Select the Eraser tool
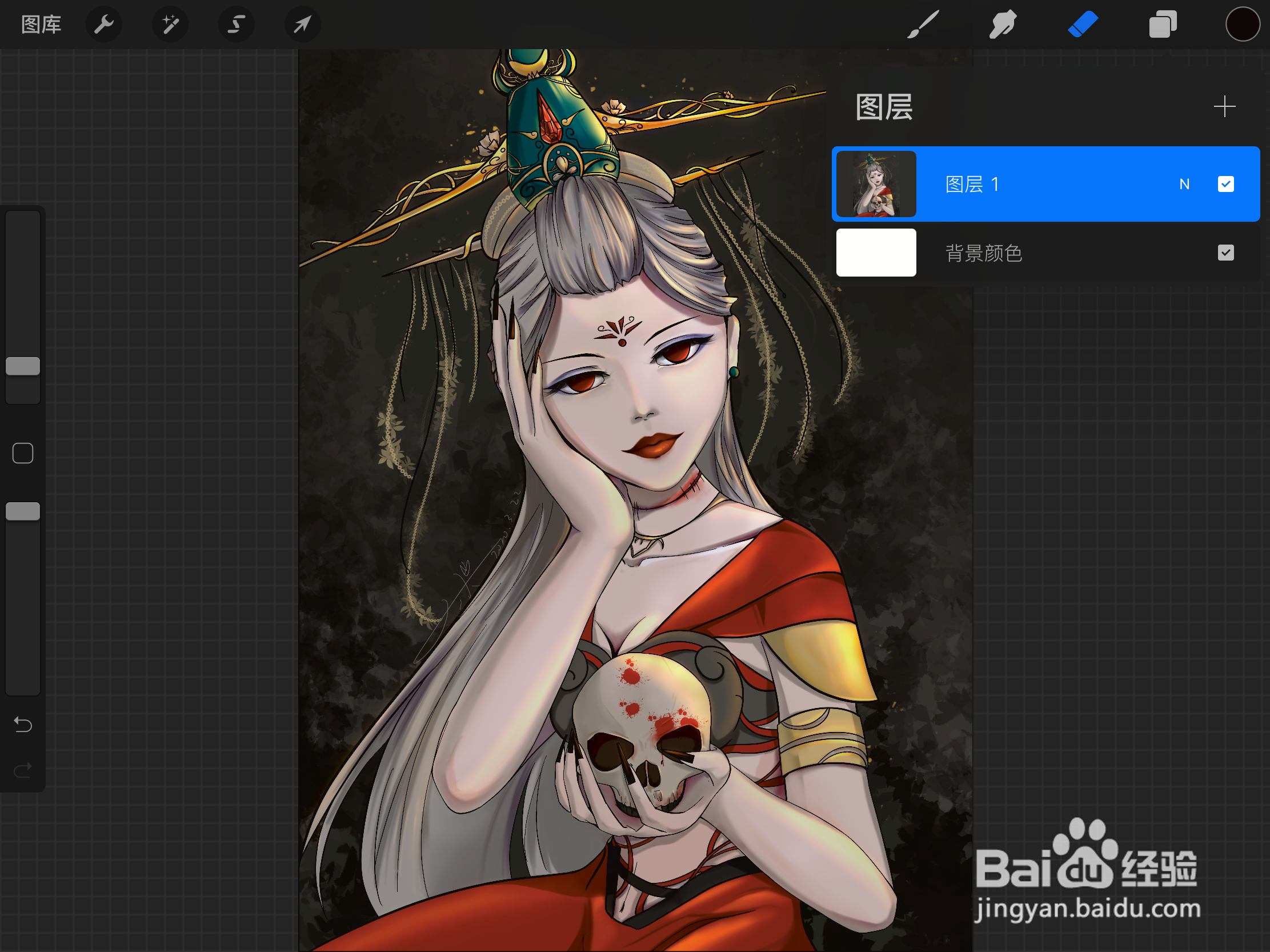Screen dimensions: 1270x952 (x=1082, y=25)
